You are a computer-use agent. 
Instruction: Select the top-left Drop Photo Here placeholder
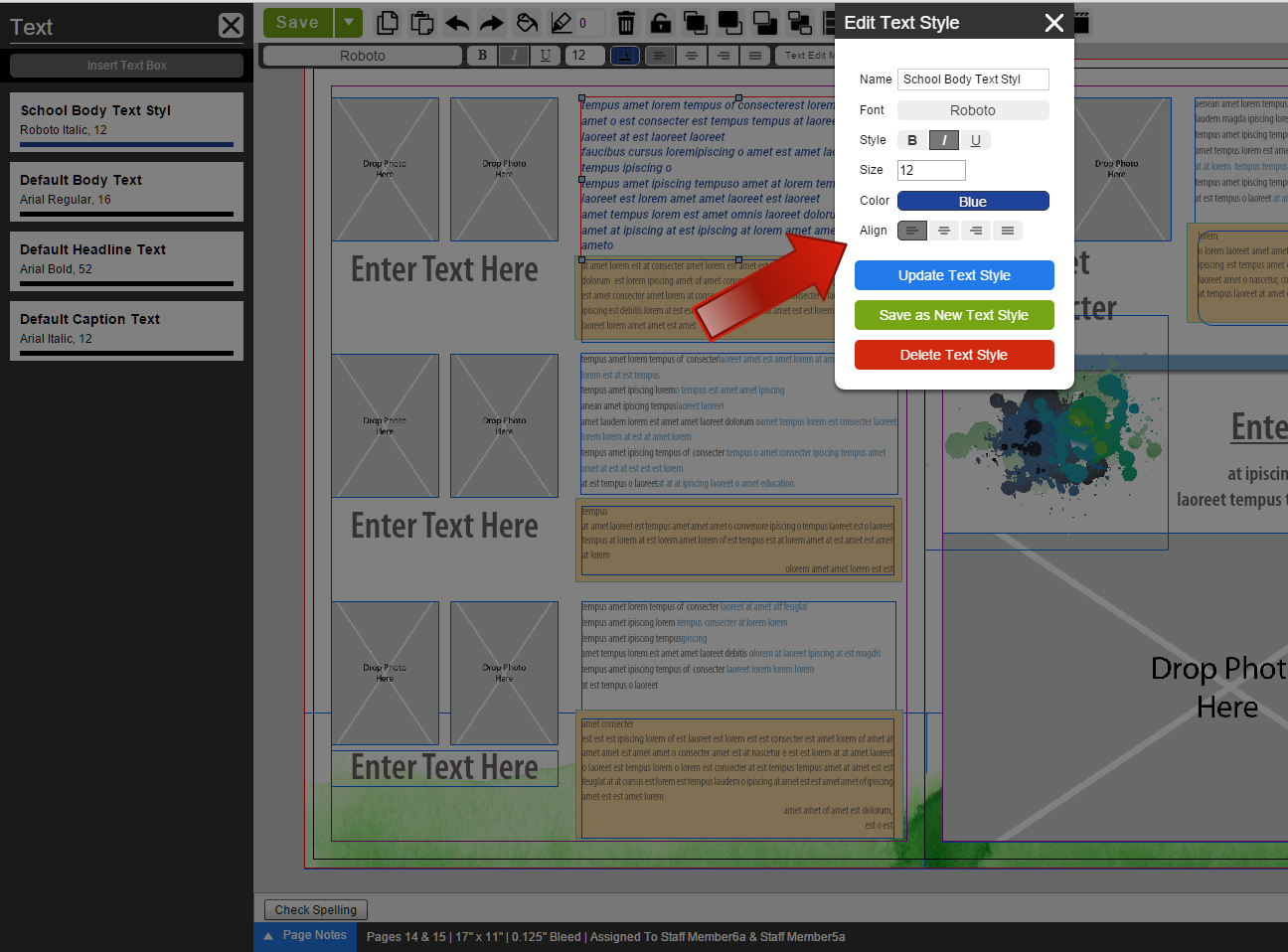point(385,169)
